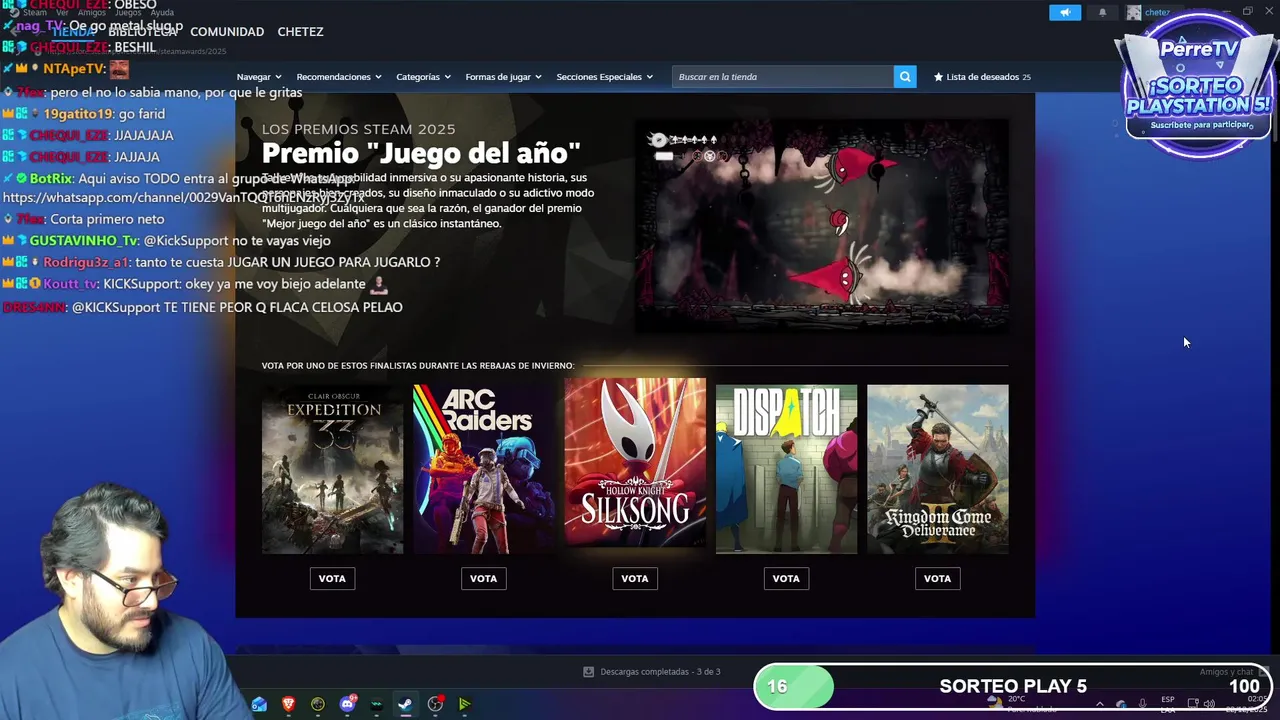The height and width of the screenshot is (720, 1280).
Task: Click the Buscar en la tienda field
Action: 783,77
